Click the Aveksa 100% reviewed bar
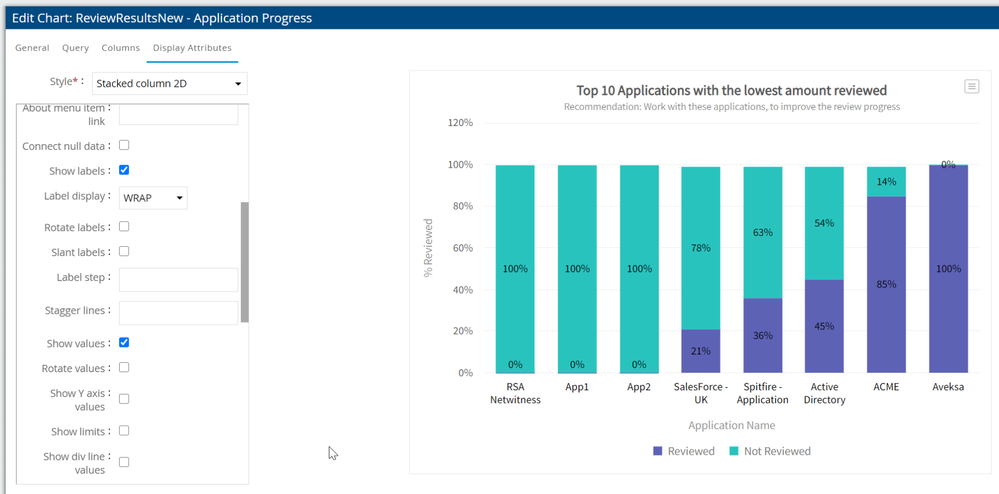 948,270
